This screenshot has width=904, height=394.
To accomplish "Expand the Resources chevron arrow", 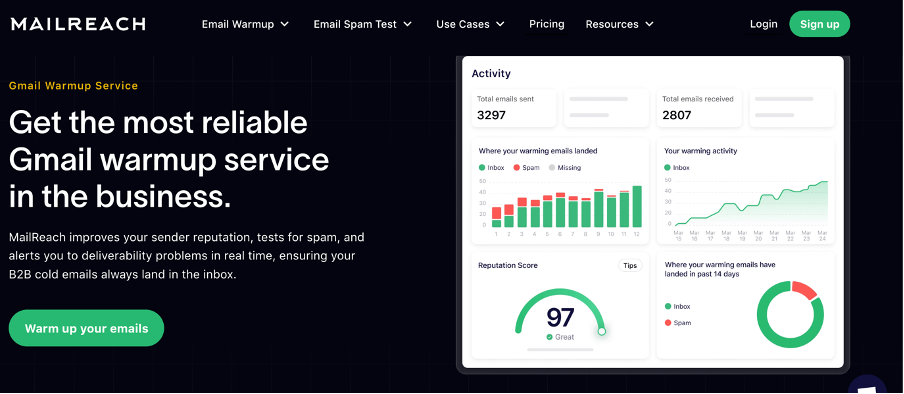I will coord(649,24).
